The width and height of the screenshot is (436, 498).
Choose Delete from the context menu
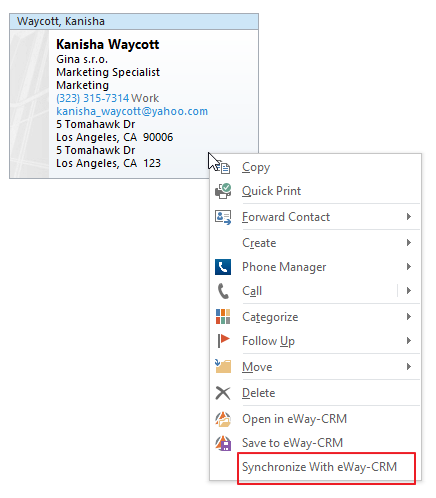pyautogui.click(x=315, y=393)
